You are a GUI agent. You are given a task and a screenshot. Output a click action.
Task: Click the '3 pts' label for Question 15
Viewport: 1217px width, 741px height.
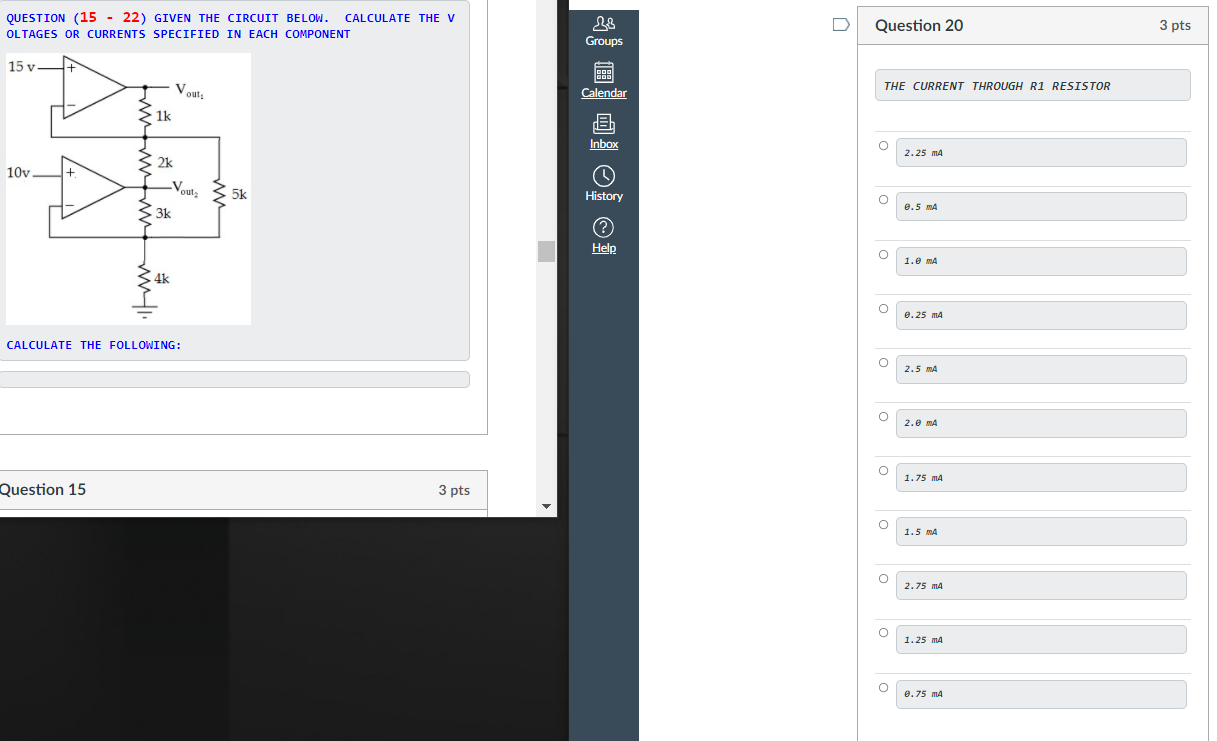[454, 490]
